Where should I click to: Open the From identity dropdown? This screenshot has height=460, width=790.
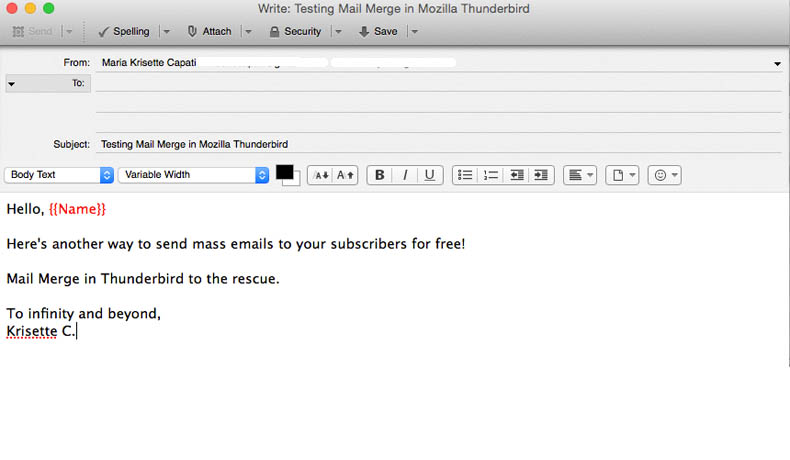[777, 63]
